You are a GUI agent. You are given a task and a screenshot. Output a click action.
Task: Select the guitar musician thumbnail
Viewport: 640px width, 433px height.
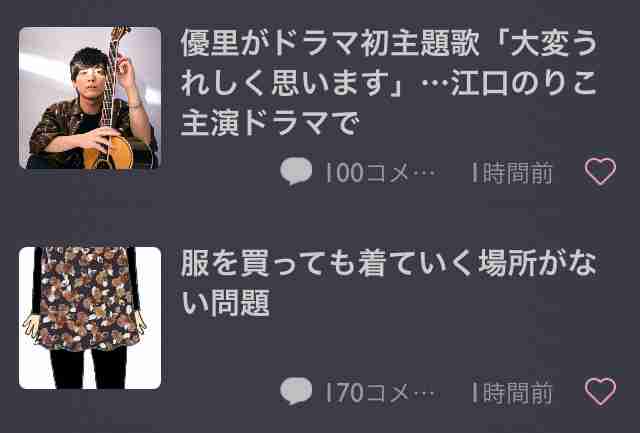pos(90,98)
